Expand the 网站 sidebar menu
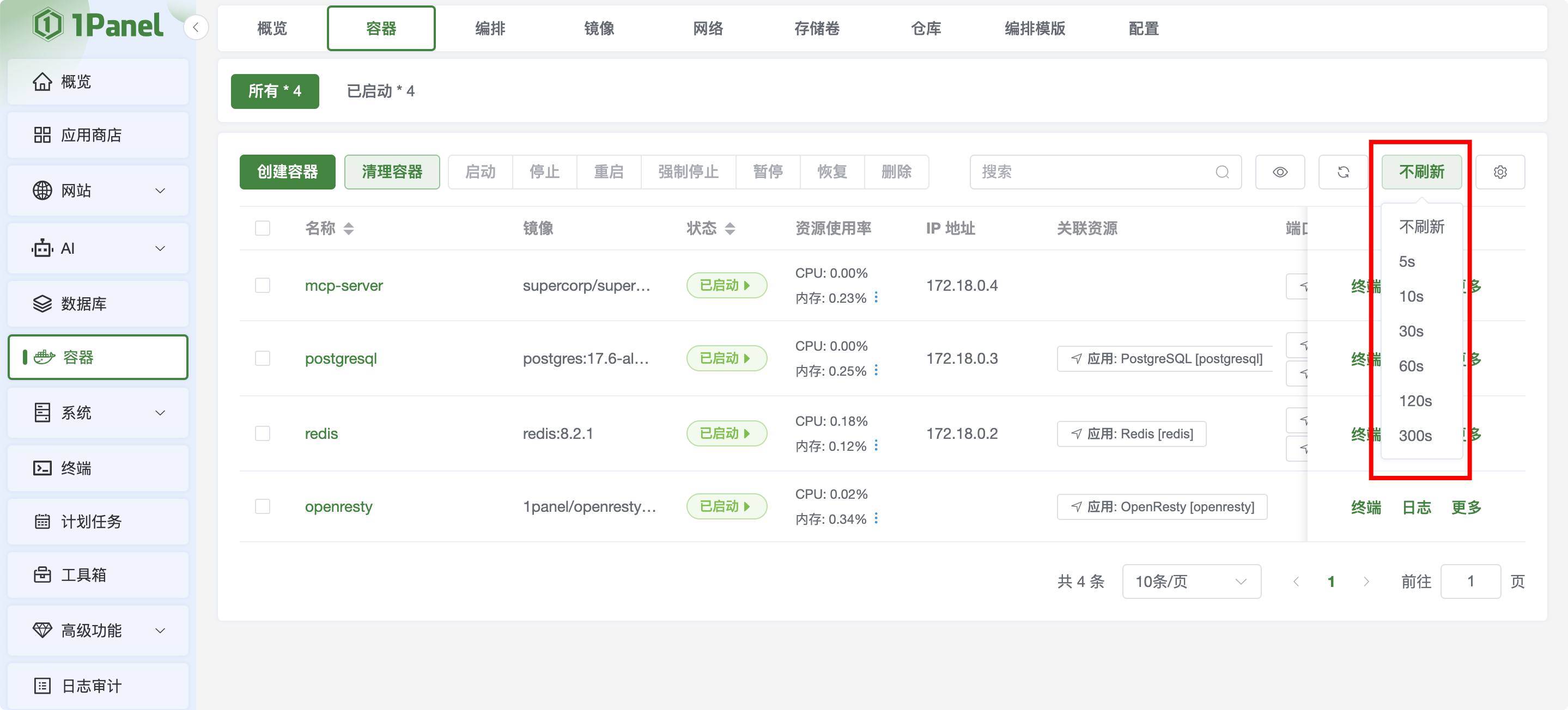Viewport: 1568px width, 710px height. click(x=98, y=191)
